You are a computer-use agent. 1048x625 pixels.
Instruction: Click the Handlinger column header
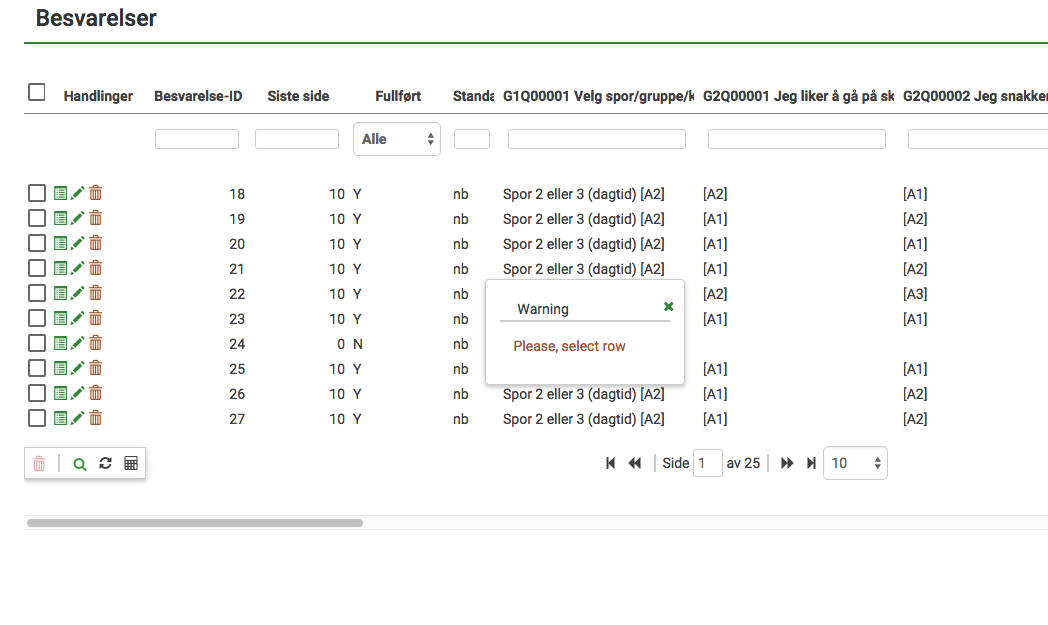click(98, 97)
